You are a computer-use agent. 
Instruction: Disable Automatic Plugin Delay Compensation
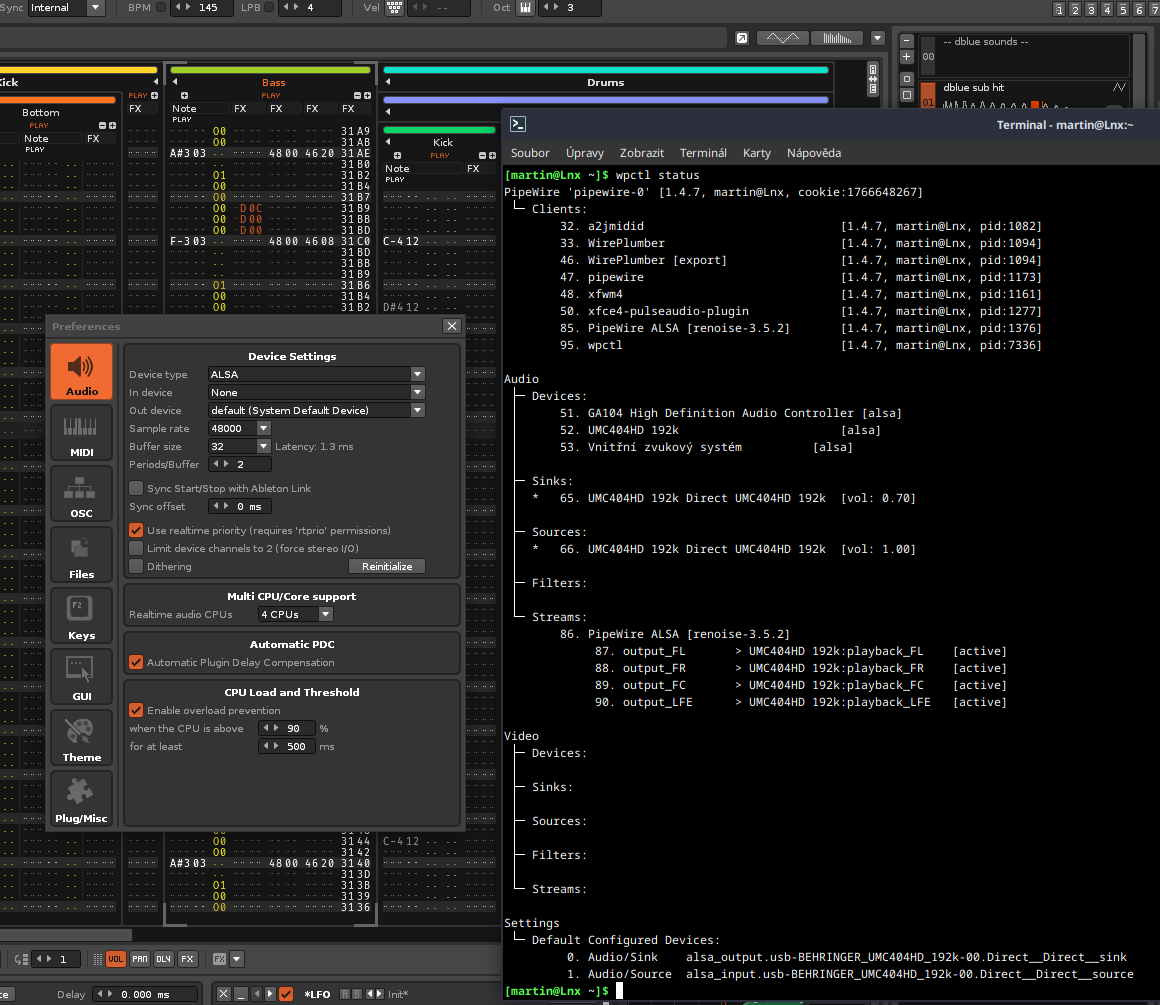(x=137, y=662)
